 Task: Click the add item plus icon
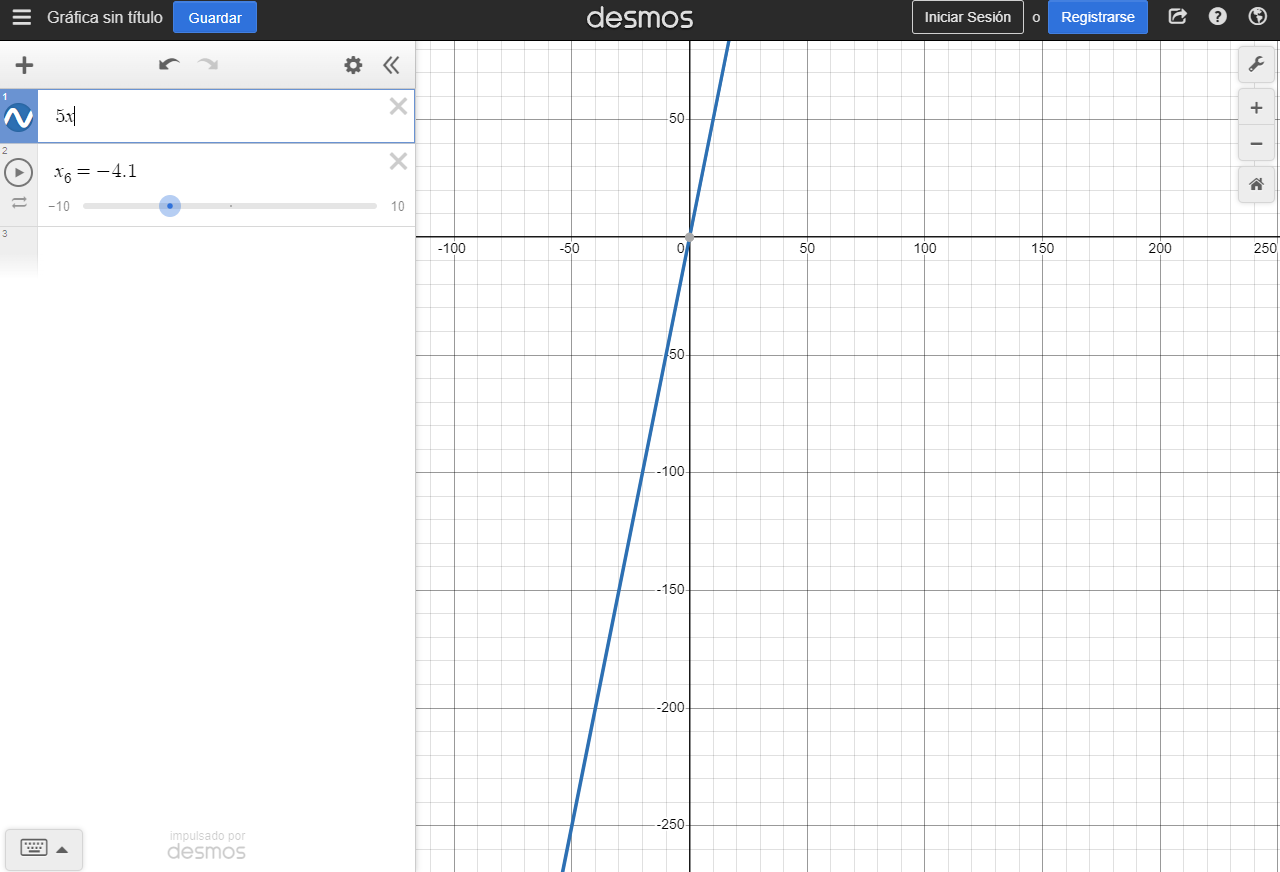pyautogui.click(x=24, y=66)
